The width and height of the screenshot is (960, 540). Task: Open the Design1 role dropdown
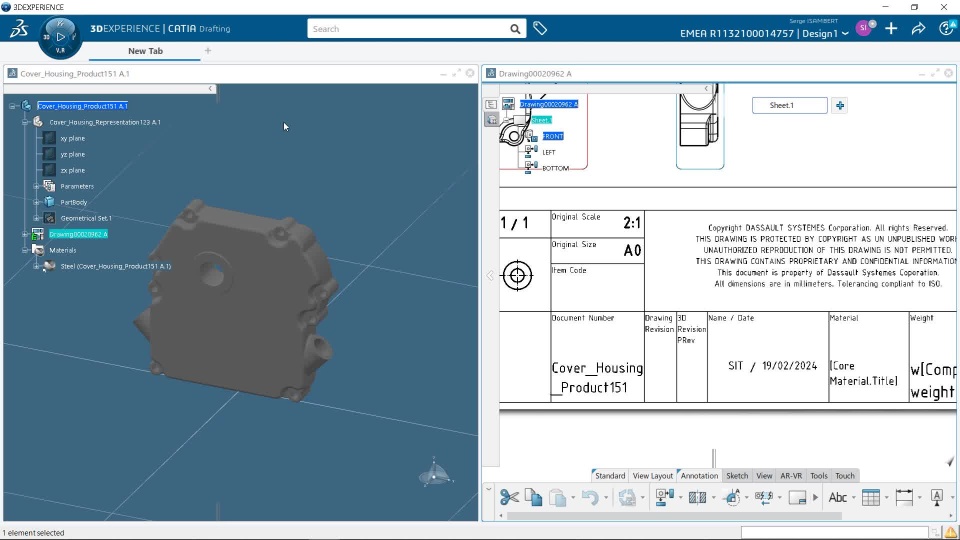click(x=845, y=34)
